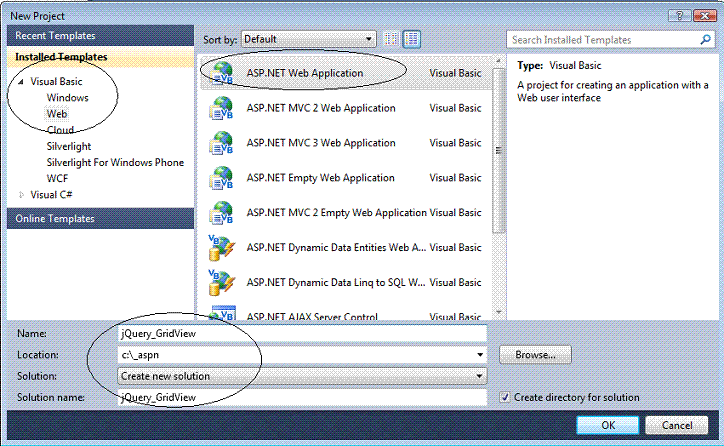Screen dimensions: 724x446
Task: Click the ASP.NET Empty Web Application icon
Action: tap(222, 178)
